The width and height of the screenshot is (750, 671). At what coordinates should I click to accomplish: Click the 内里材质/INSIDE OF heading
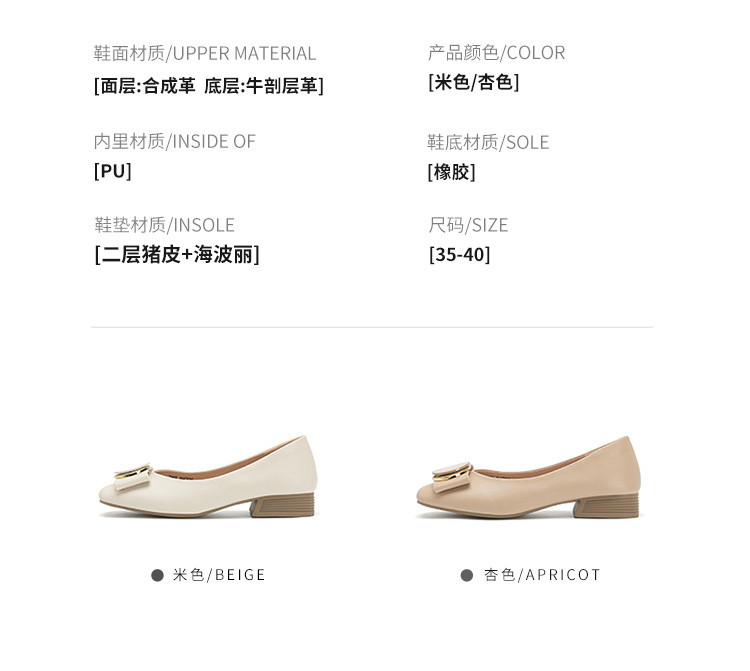click(175, 142)
